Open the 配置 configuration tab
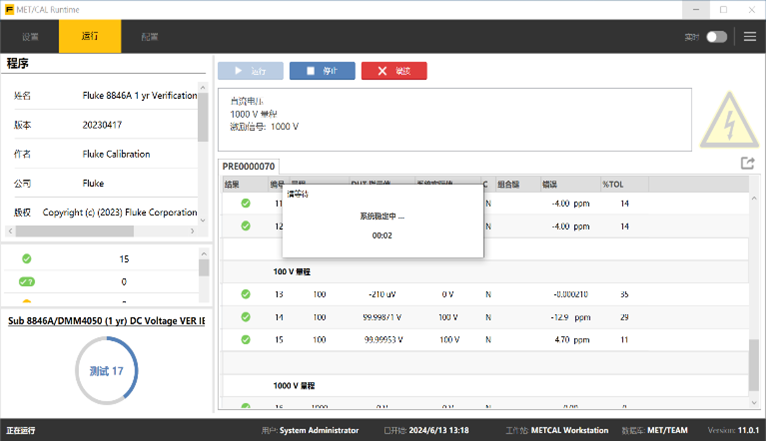The image size is (766, 441). (149, 37)
